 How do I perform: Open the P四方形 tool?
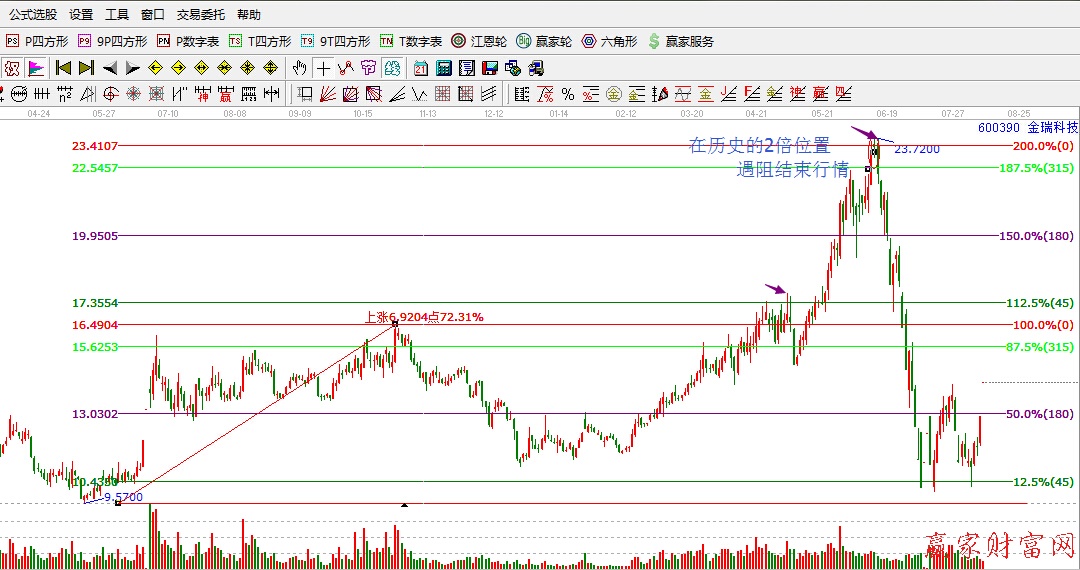click(x=38, y=42)
